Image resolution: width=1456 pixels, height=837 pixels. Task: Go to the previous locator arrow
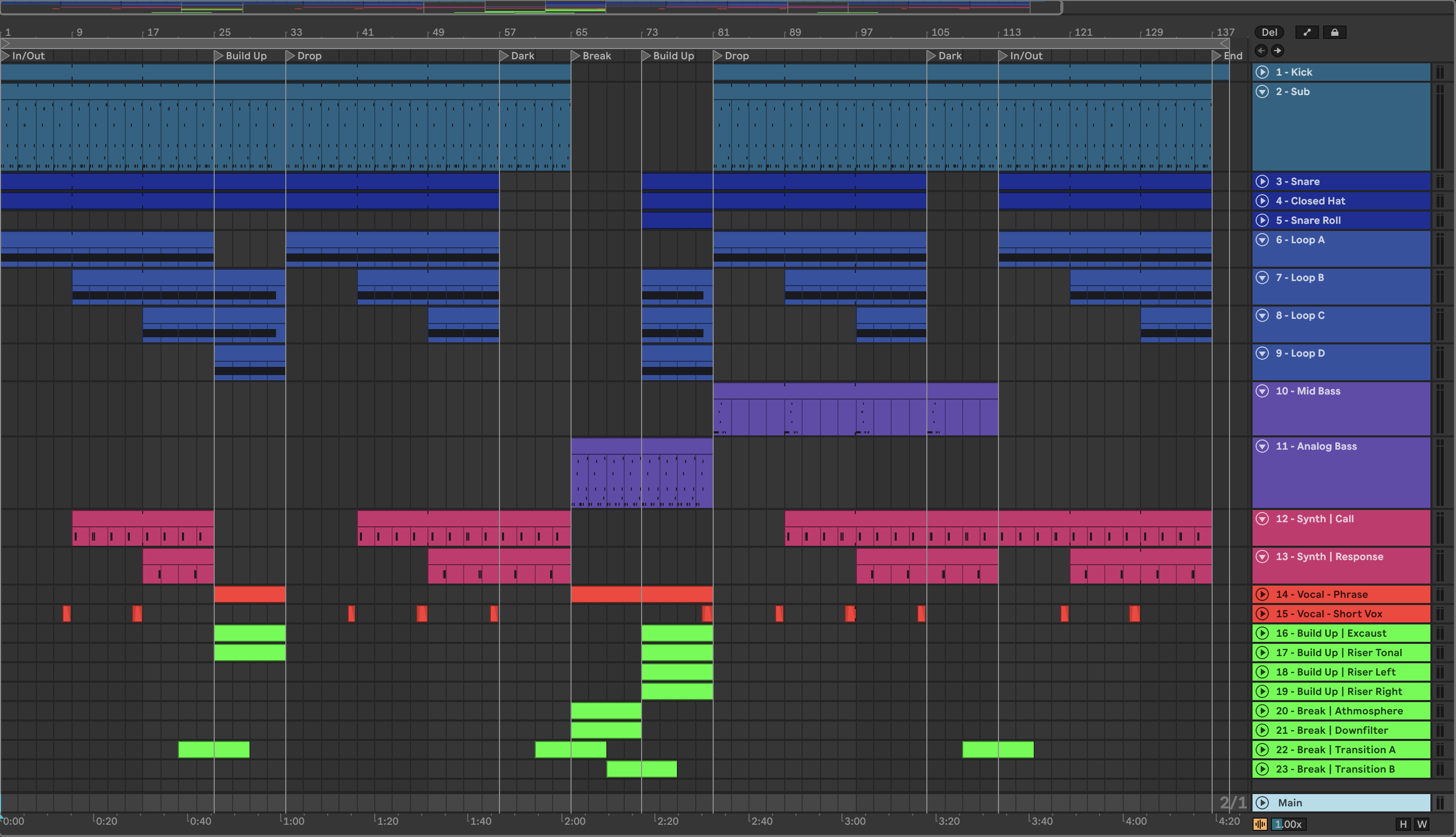pos(1261,51)
